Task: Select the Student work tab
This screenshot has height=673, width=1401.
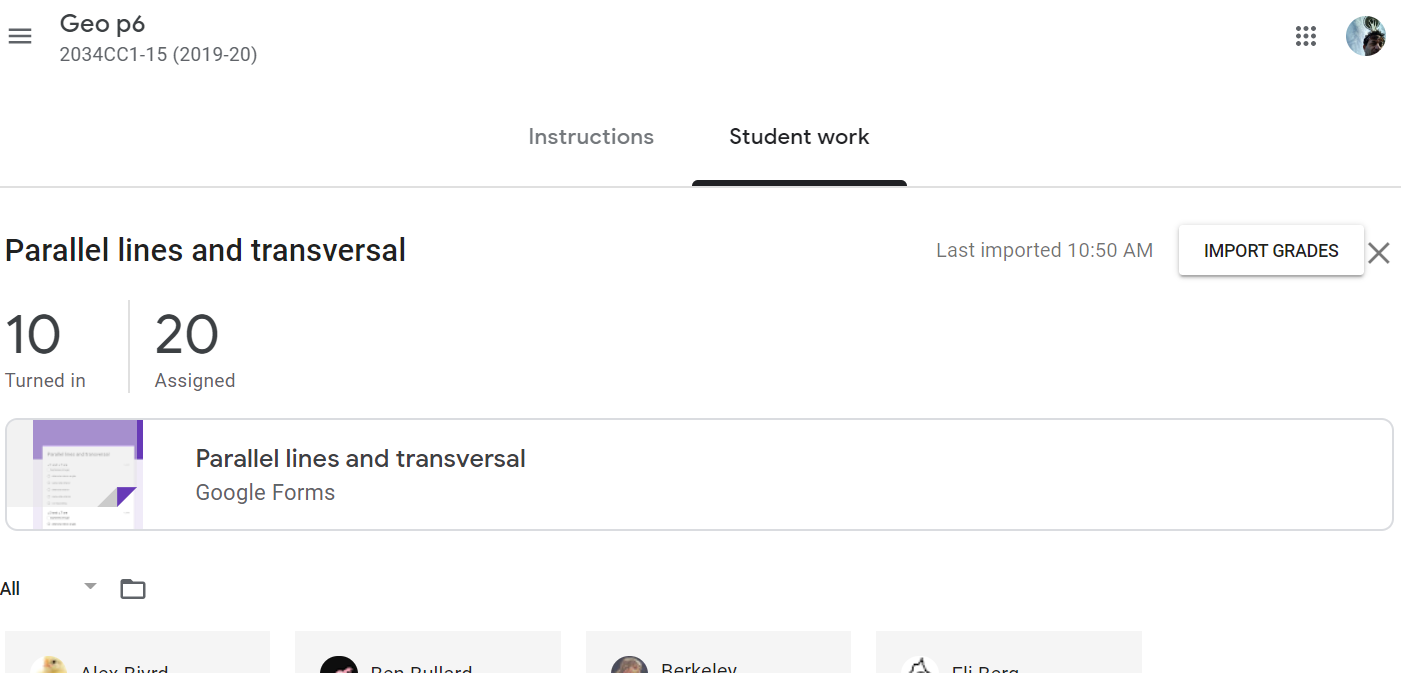Action: 799,137
